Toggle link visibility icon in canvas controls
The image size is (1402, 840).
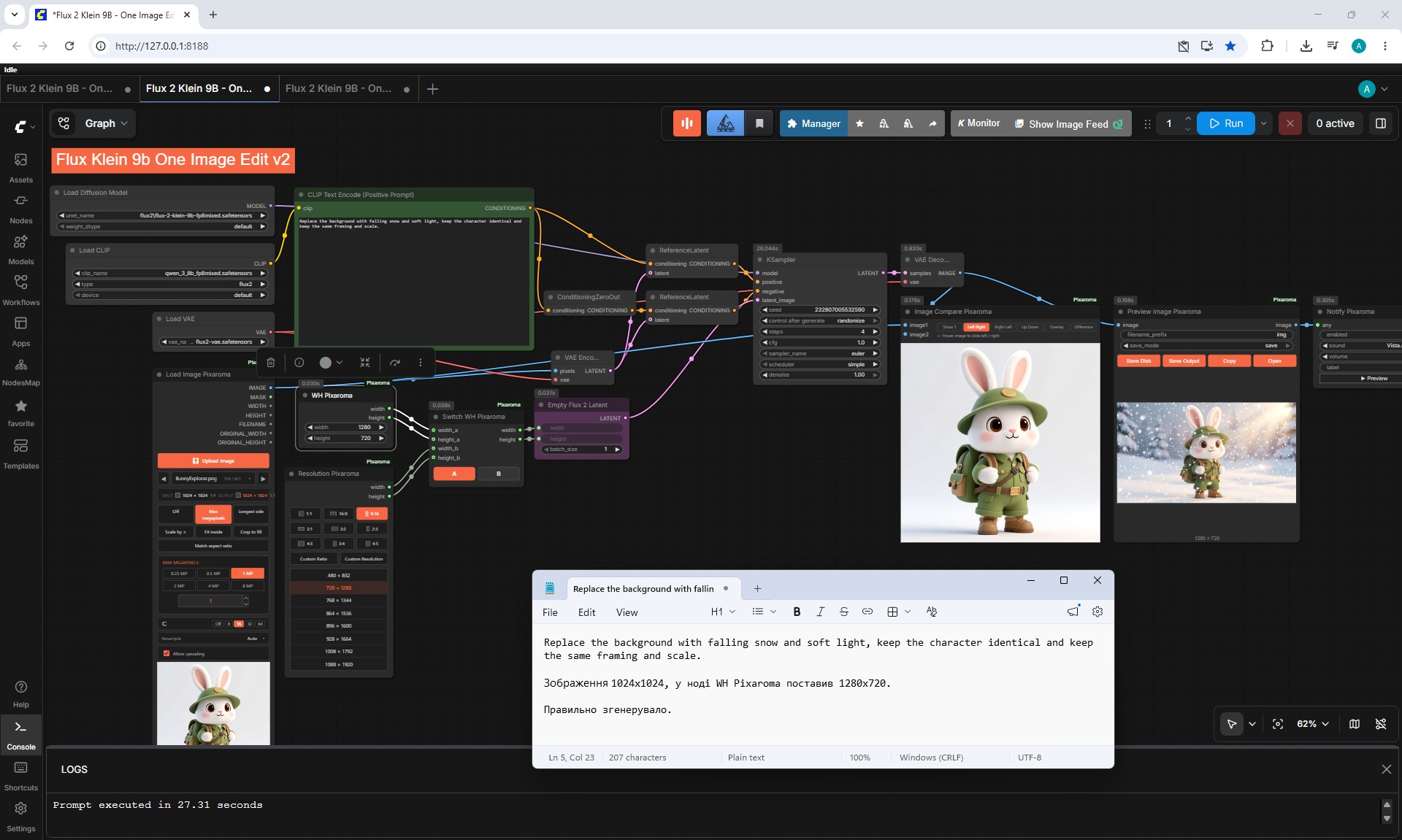click(x=1381, y=724)
